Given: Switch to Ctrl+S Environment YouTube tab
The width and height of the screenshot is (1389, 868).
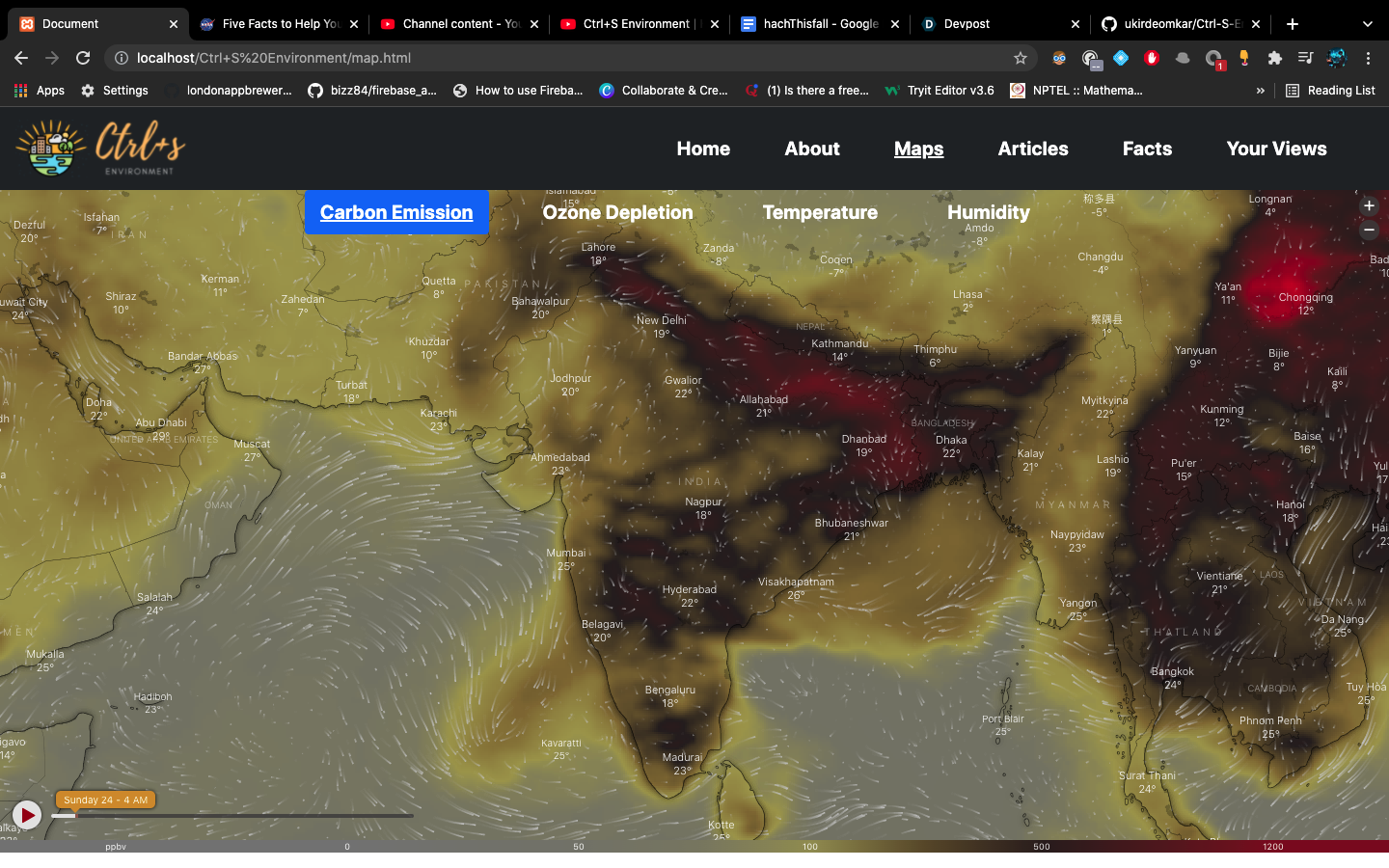Looking at the screenshot, I should [x=640, y=24].
